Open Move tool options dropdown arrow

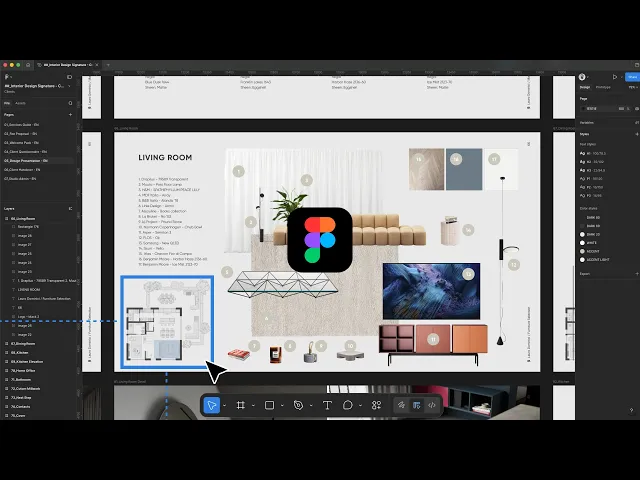pos(224,406)
